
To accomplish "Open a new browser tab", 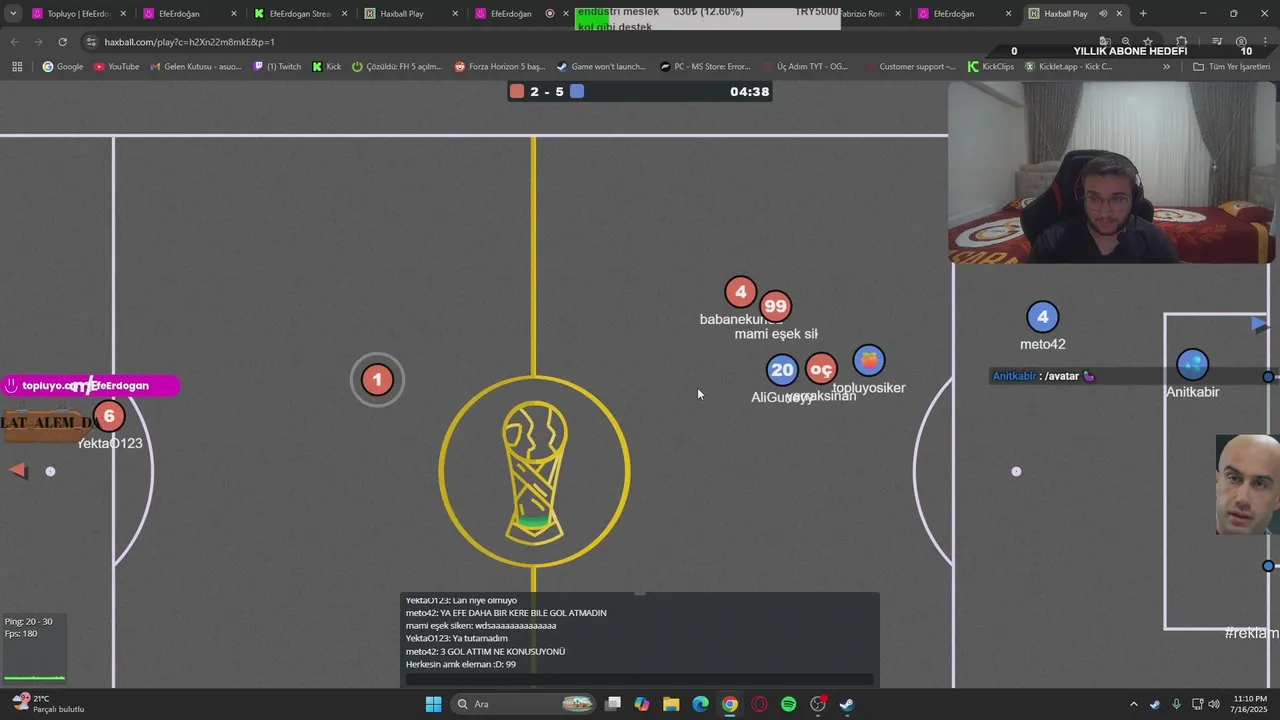I will (1143, 14).
